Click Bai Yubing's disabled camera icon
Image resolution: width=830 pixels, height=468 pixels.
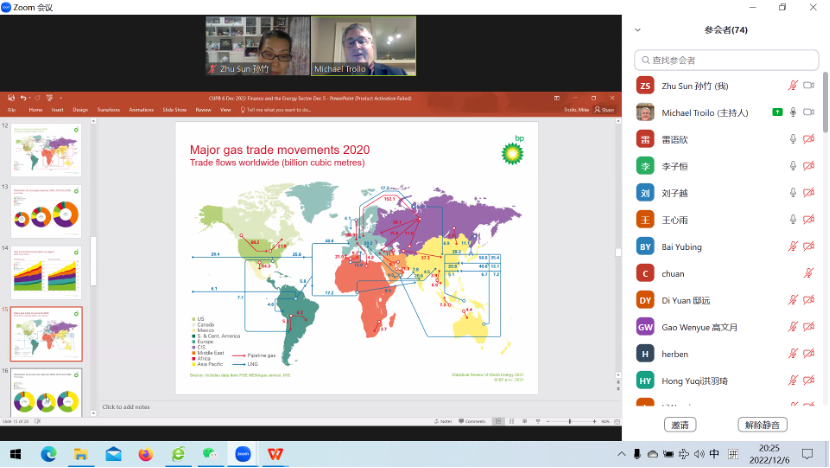click(809, 246)
